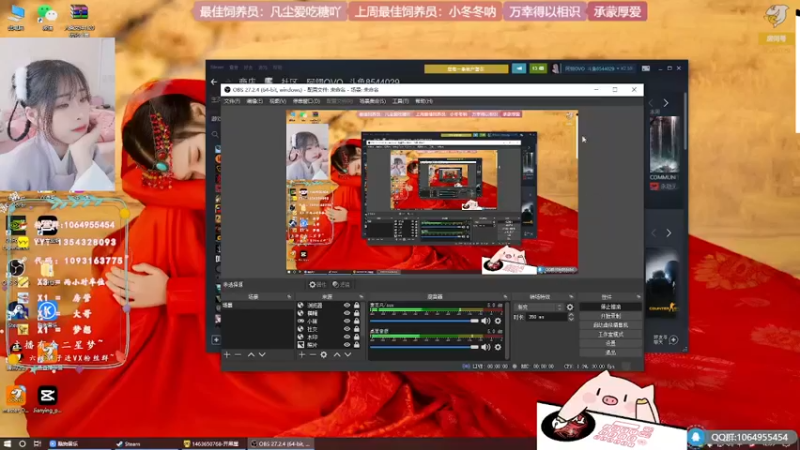Click the 停止推流 button
800x450 pixels.
pos(610,307)
